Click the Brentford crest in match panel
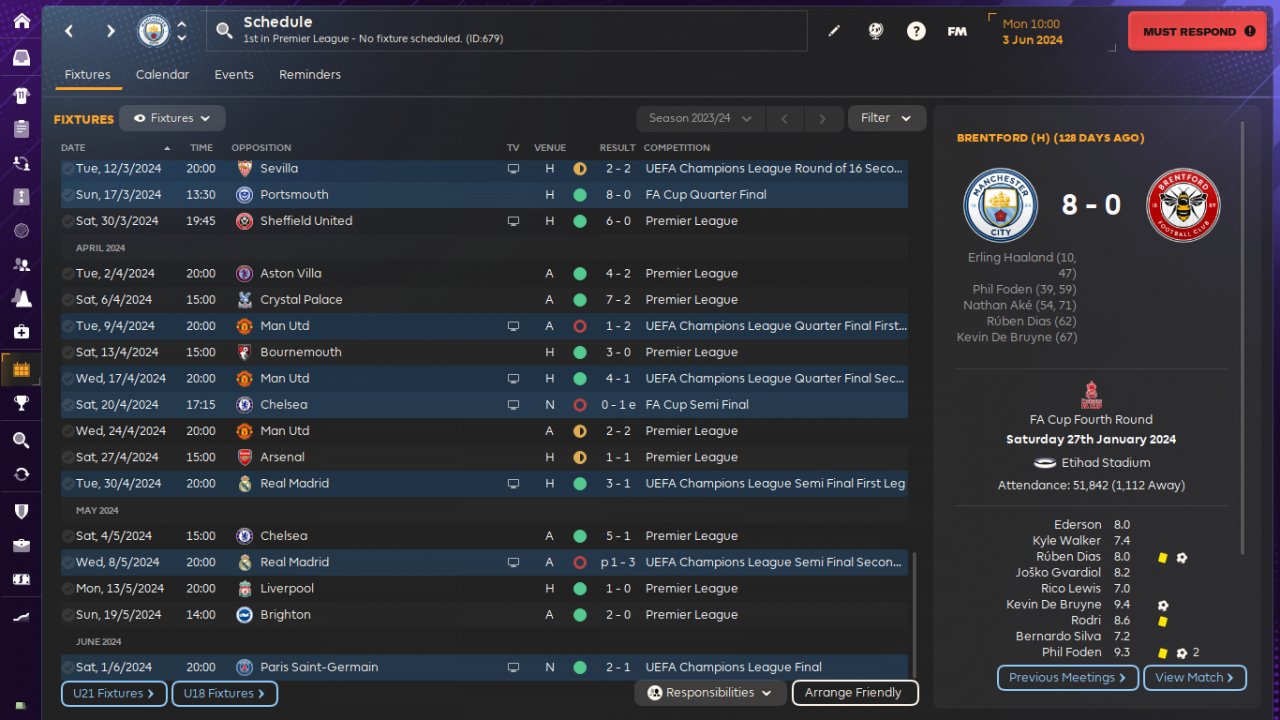 [1184, 205]
